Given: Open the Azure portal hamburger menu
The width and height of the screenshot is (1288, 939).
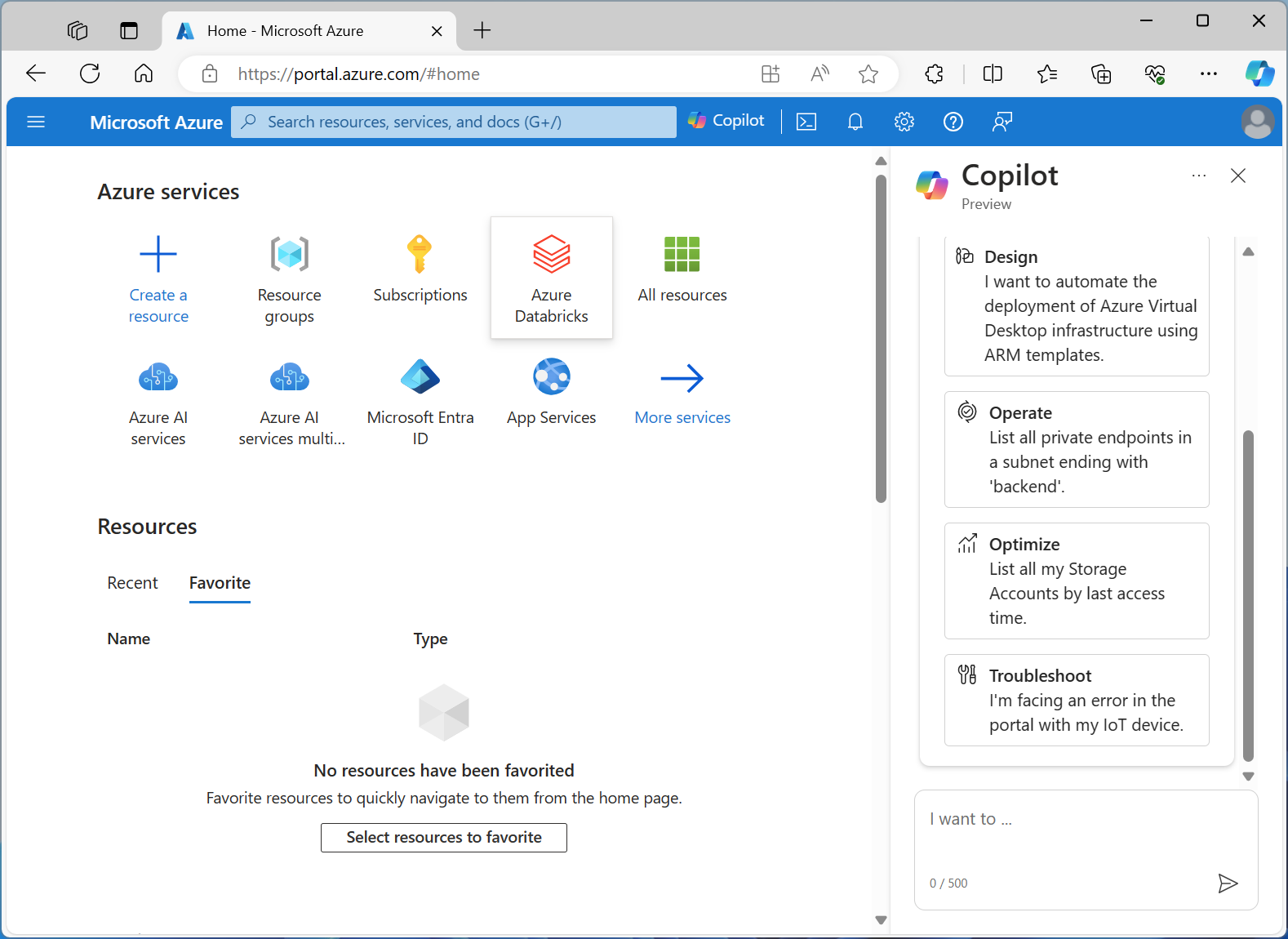Looking at the screenshot, I should coord(36,122).
